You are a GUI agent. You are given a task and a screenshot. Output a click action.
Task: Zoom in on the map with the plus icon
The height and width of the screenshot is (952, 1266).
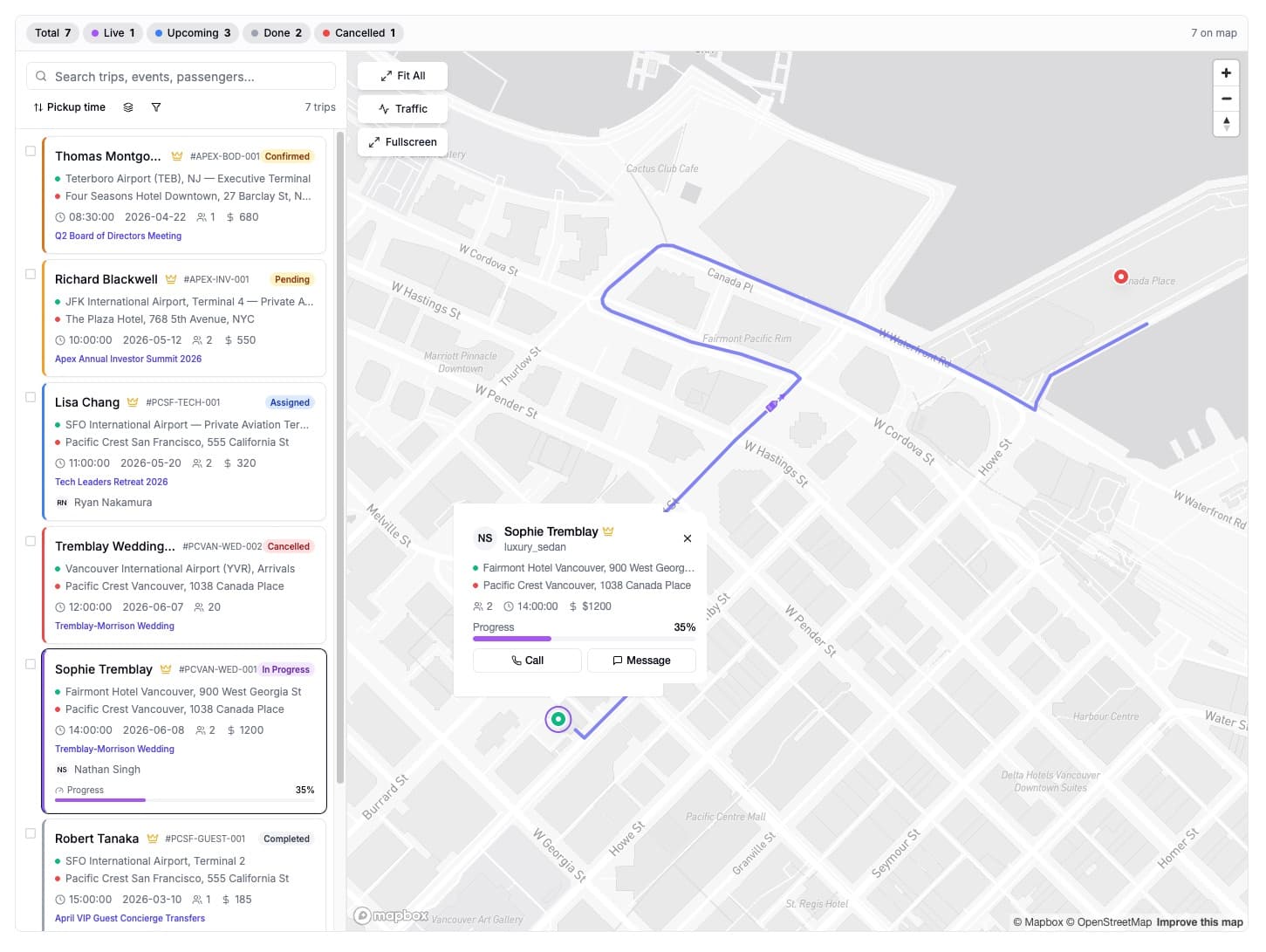(1226, 72)
